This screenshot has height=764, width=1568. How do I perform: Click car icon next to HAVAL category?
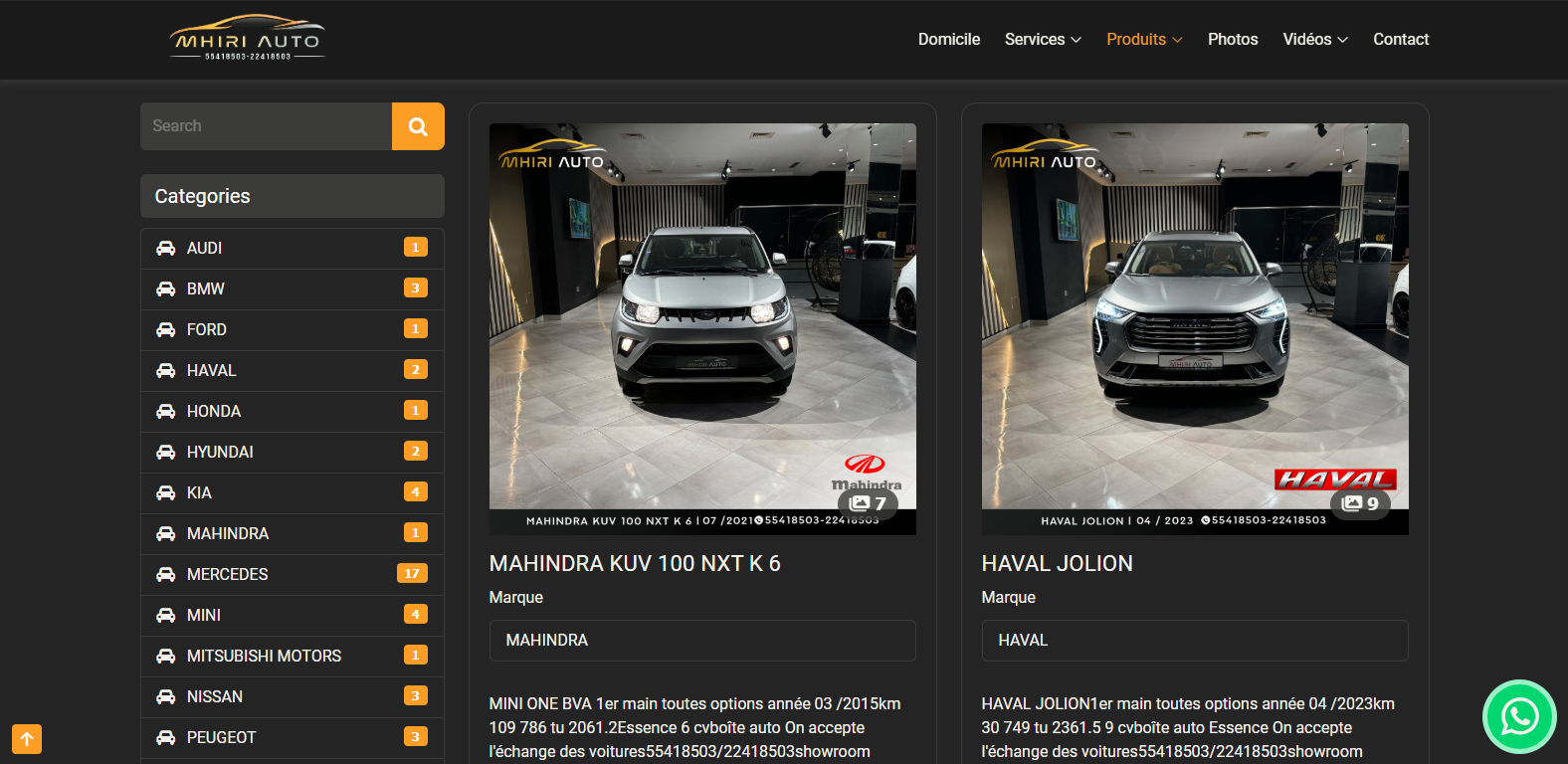pyautogui.click(x=165, y=370)
